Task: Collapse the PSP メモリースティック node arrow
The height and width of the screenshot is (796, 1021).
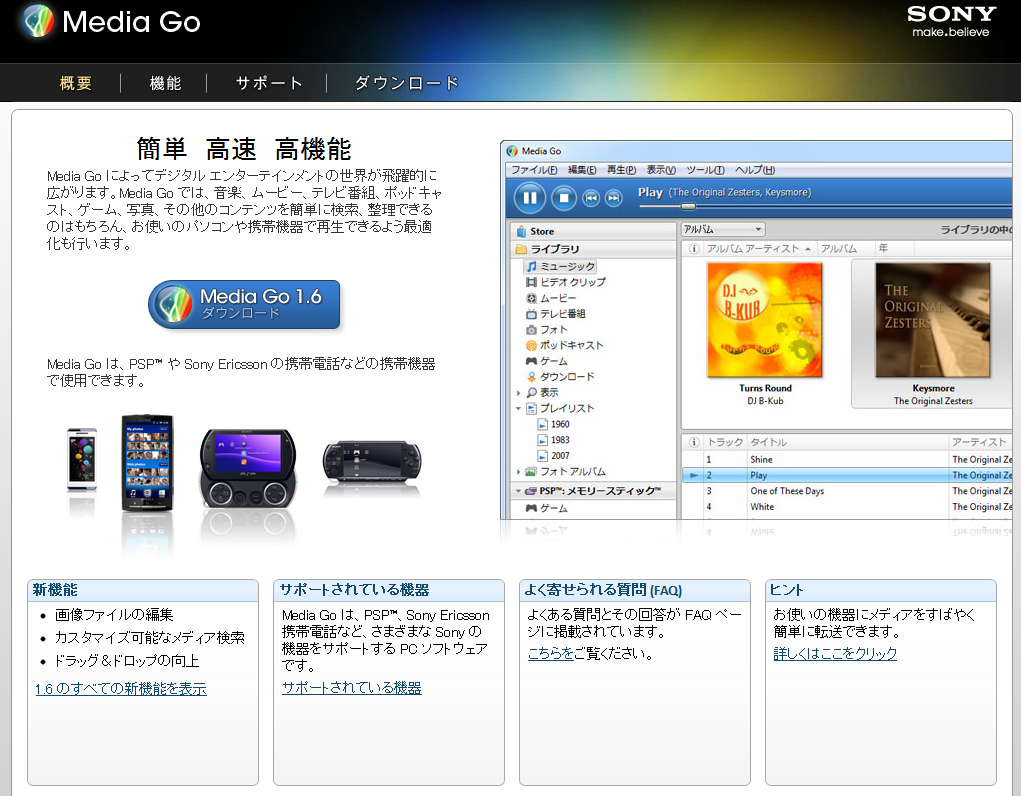Action: point(518,490)
